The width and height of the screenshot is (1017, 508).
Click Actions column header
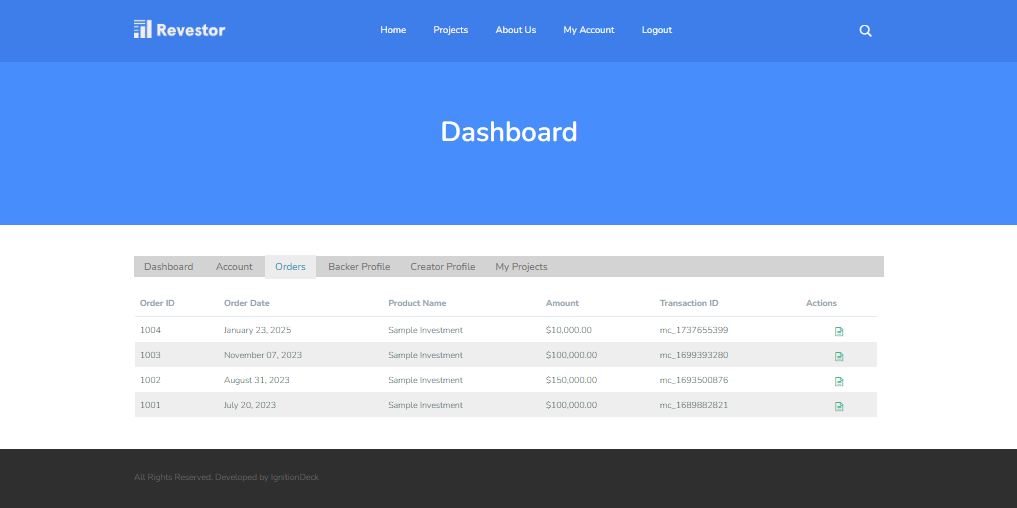[821, 303]
